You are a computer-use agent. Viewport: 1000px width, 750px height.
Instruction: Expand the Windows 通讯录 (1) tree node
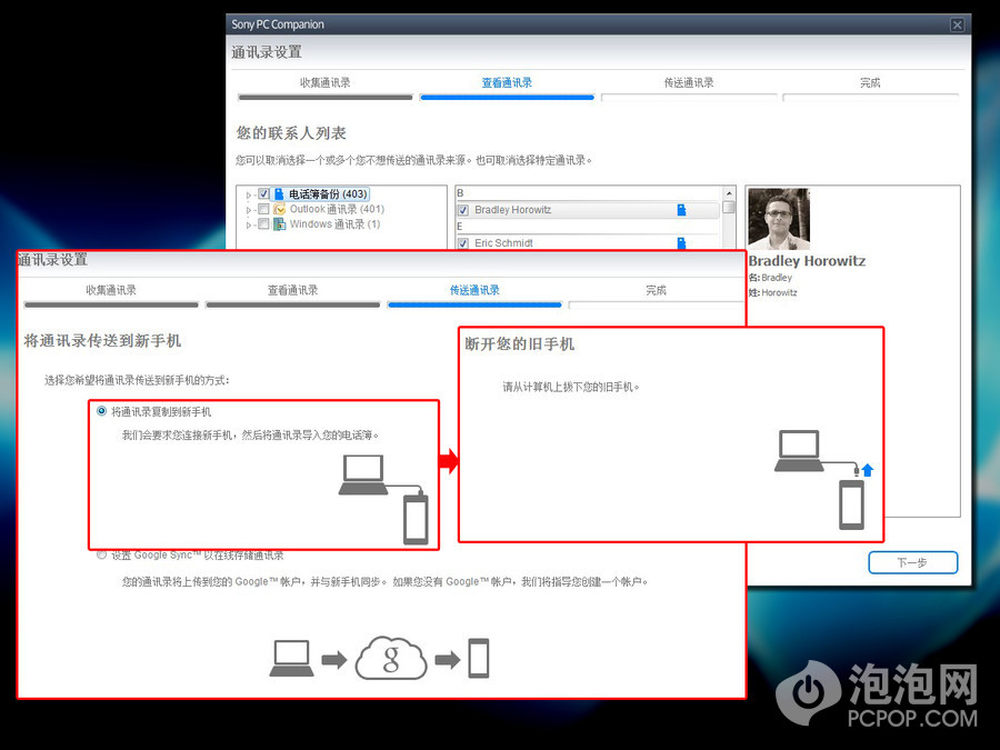[x=249, y=225]
